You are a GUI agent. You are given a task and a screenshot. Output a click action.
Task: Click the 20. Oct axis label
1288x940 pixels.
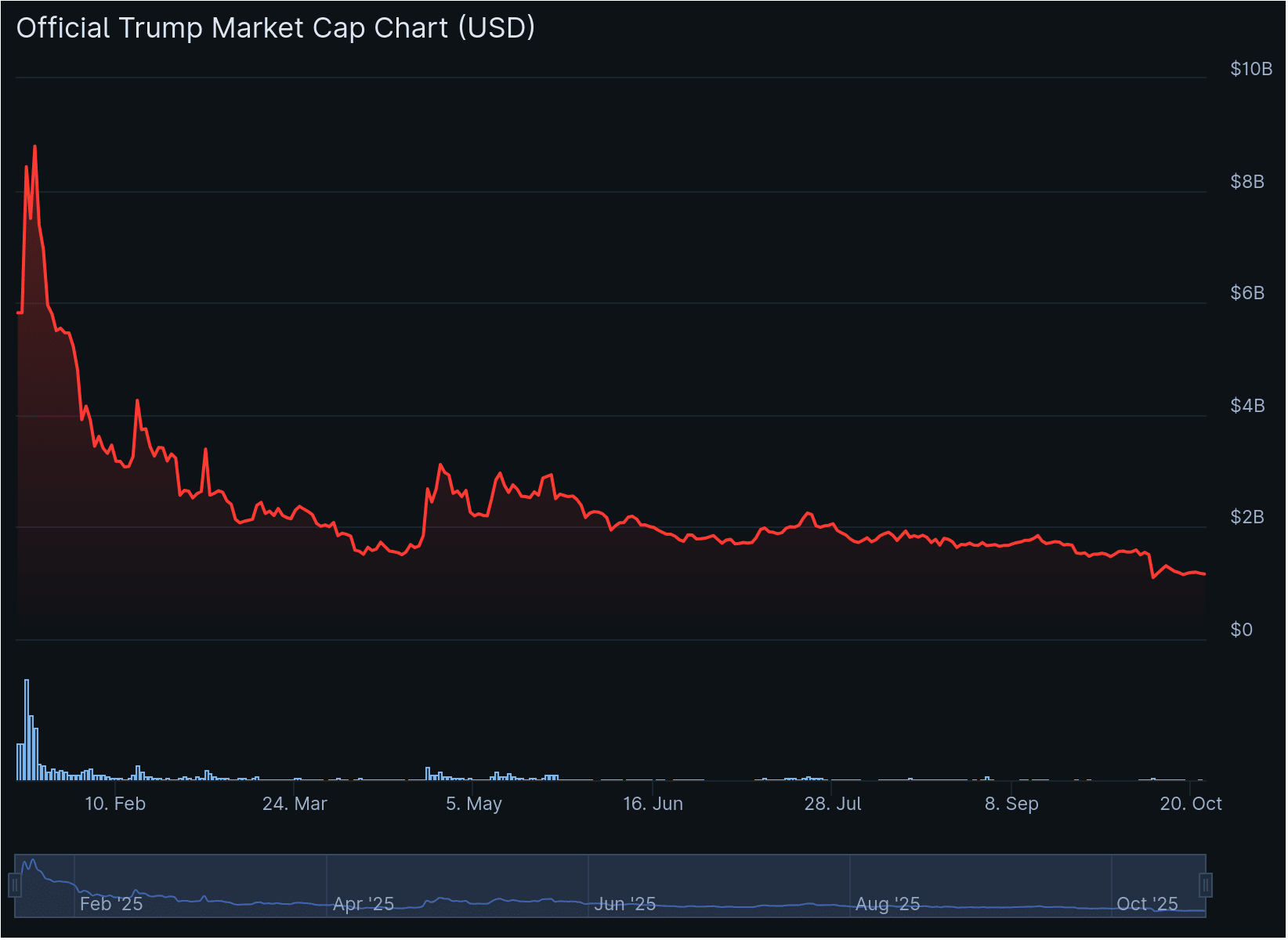1191,804
